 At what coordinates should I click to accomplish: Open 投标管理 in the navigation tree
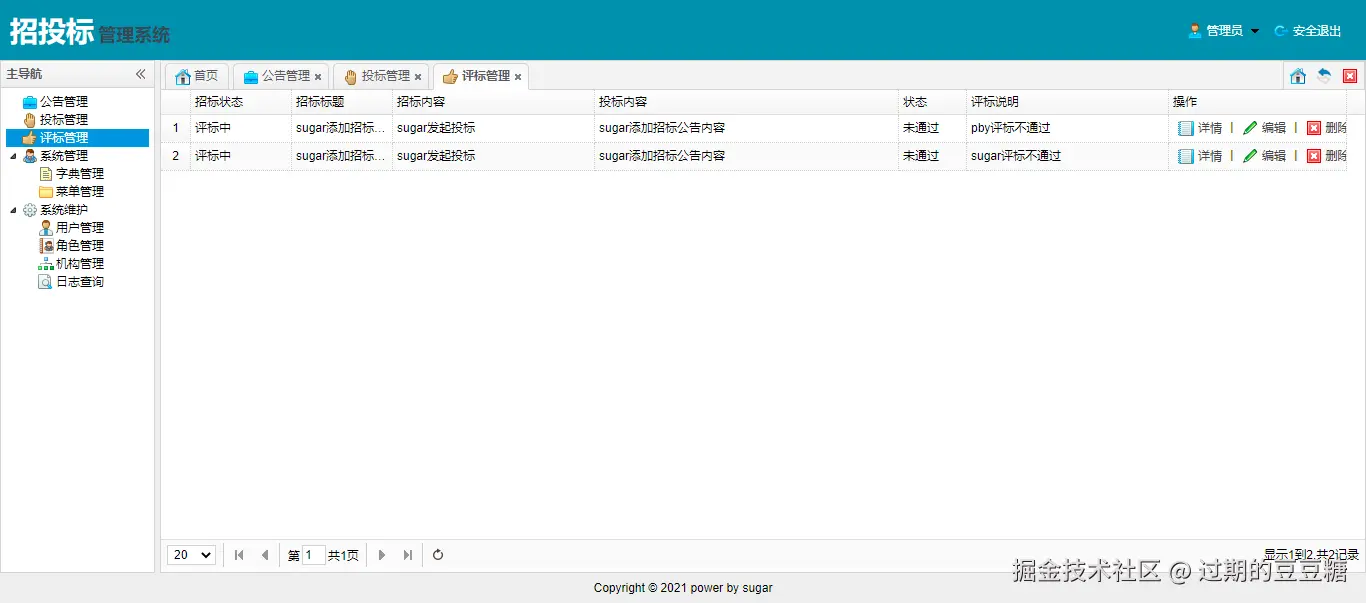click(x=64, y=120)
